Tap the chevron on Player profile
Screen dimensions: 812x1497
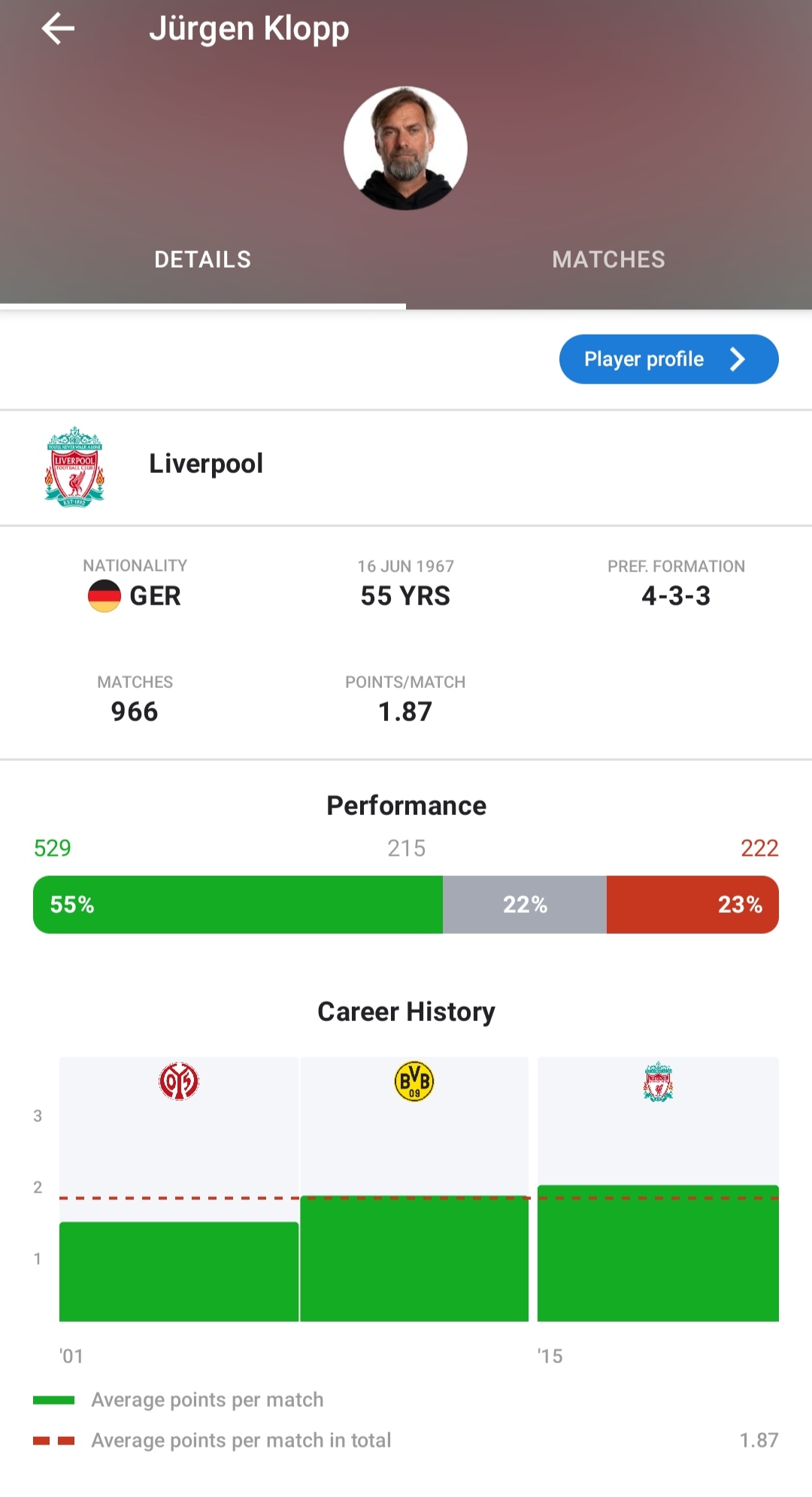point(738,359)
